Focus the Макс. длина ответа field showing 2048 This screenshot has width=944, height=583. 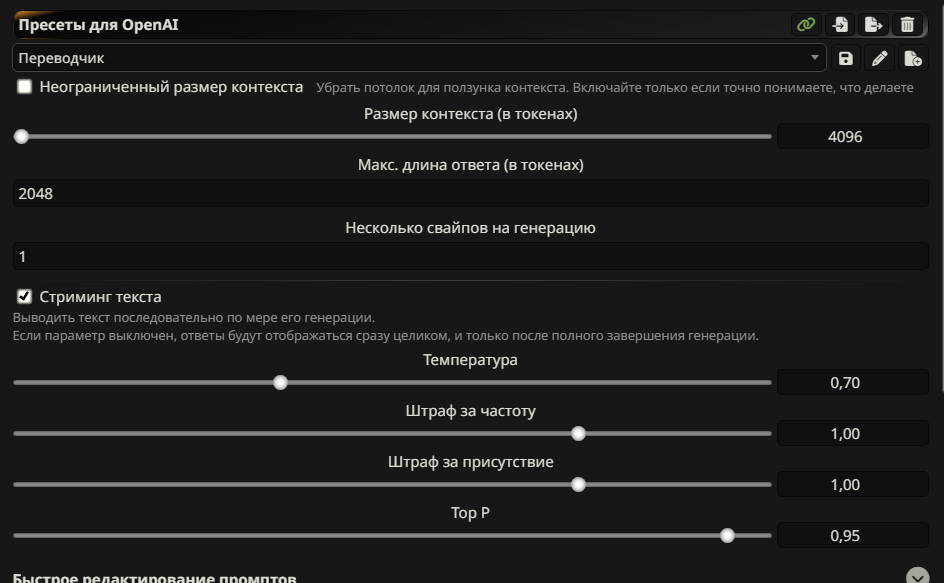pyautogui.click(x=471, y=193)
